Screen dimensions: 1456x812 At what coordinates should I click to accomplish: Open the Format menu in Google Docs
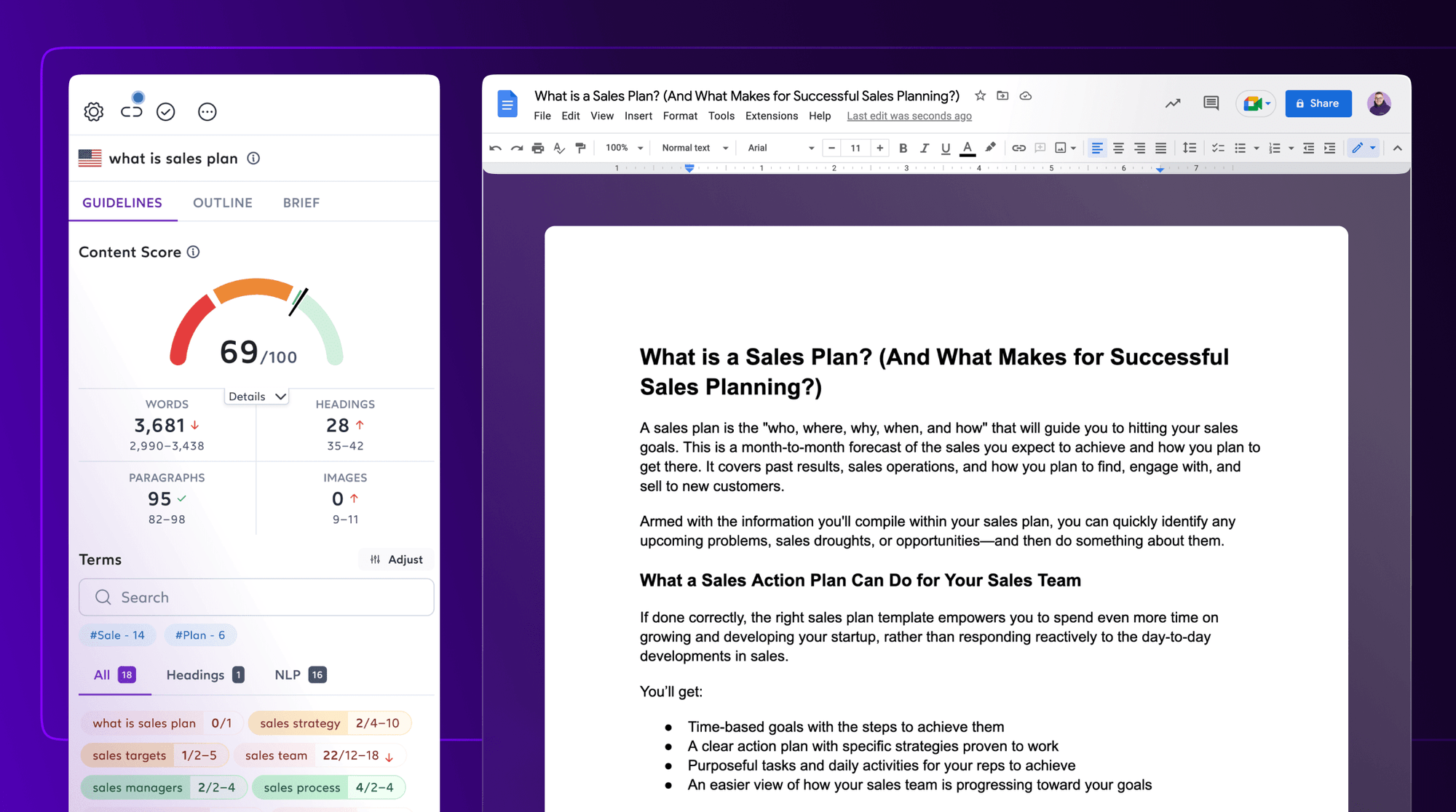click(680, 116)
